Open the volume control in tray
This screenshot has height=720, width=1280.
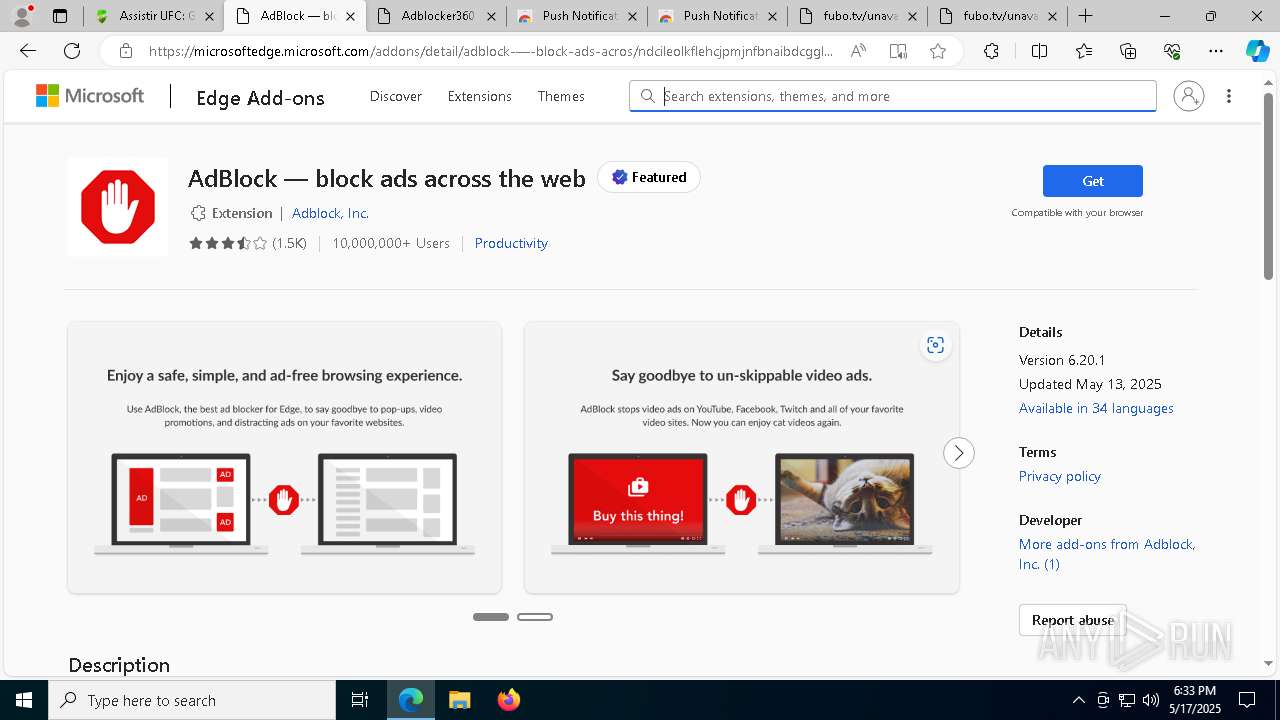pyautogui.click(x=1151, y=700)
